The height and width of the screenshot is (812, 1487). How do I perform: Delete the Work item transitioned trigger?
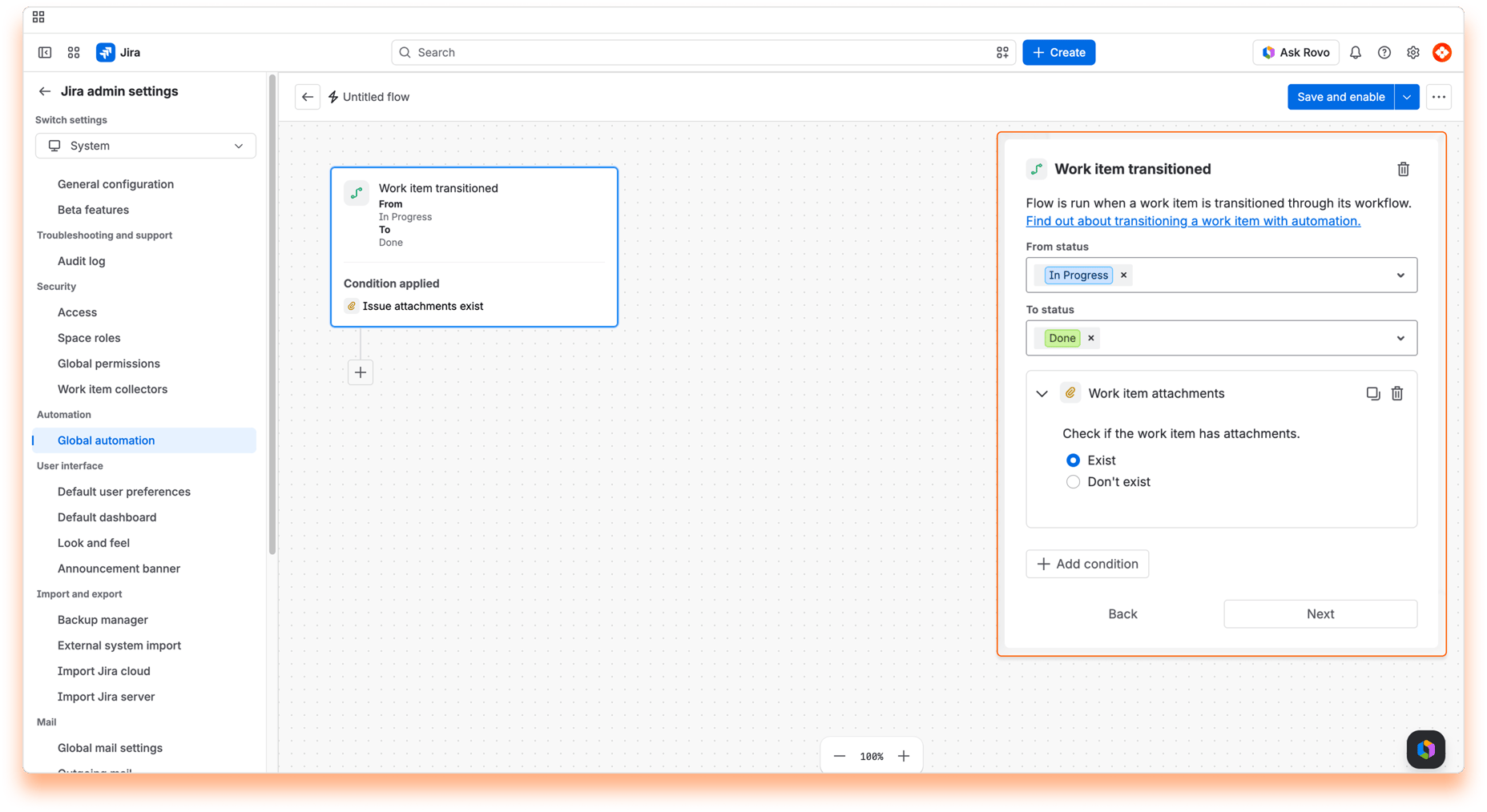coord(1404,169)
